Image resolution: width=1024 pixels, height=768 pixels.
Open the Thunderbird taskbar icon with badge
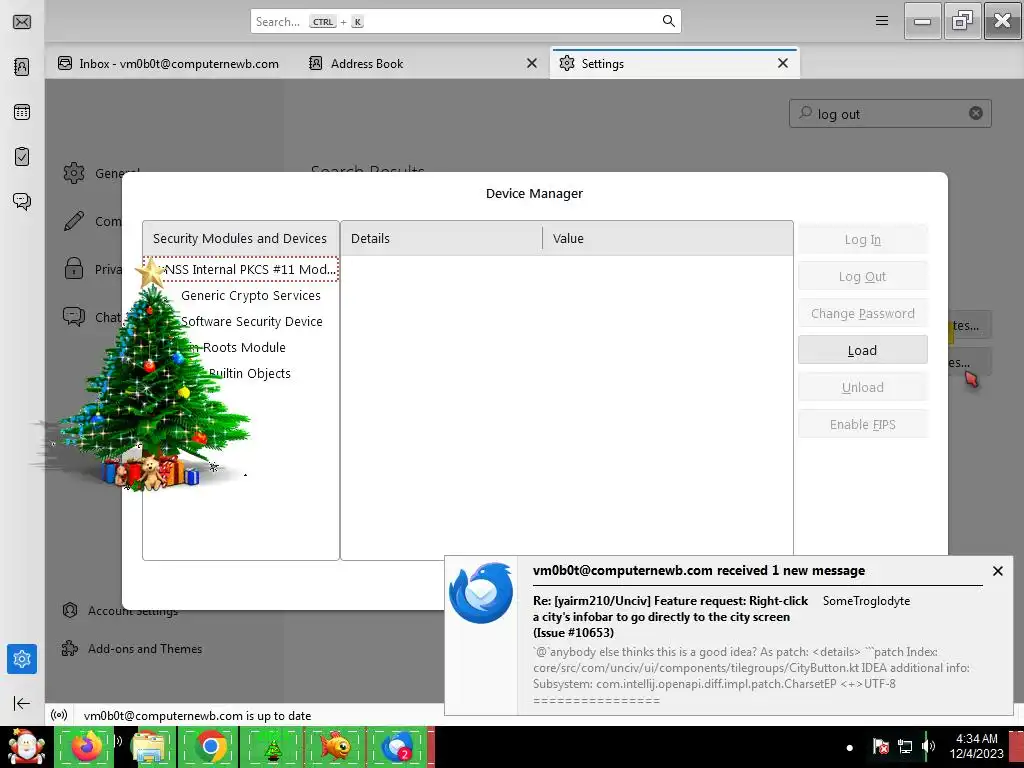(x=396, y=746)
